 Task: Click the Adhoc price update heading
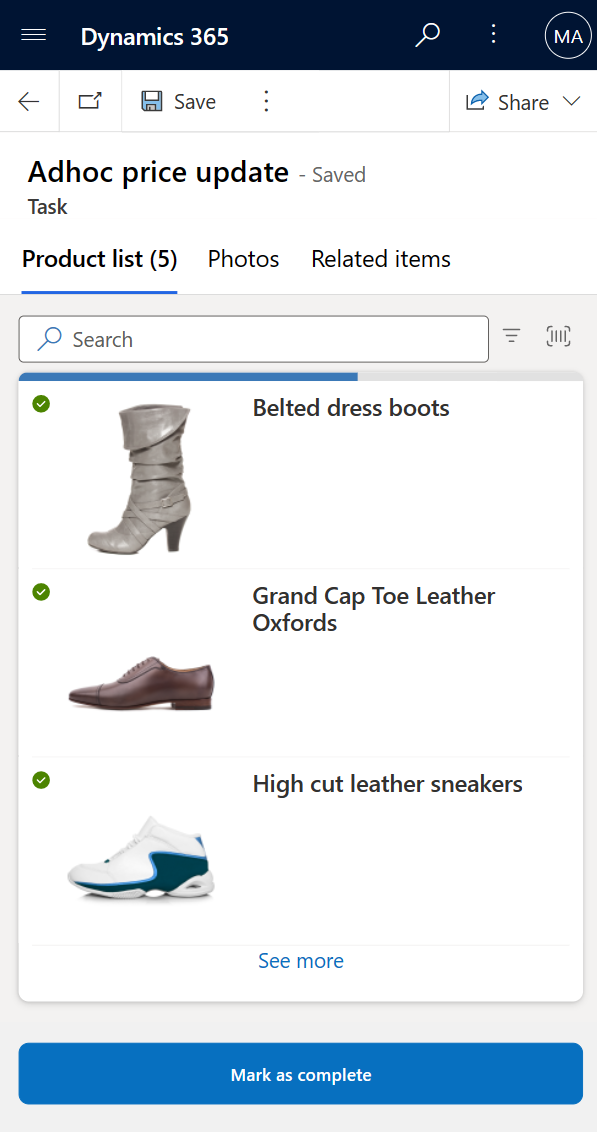pos(158,173)
